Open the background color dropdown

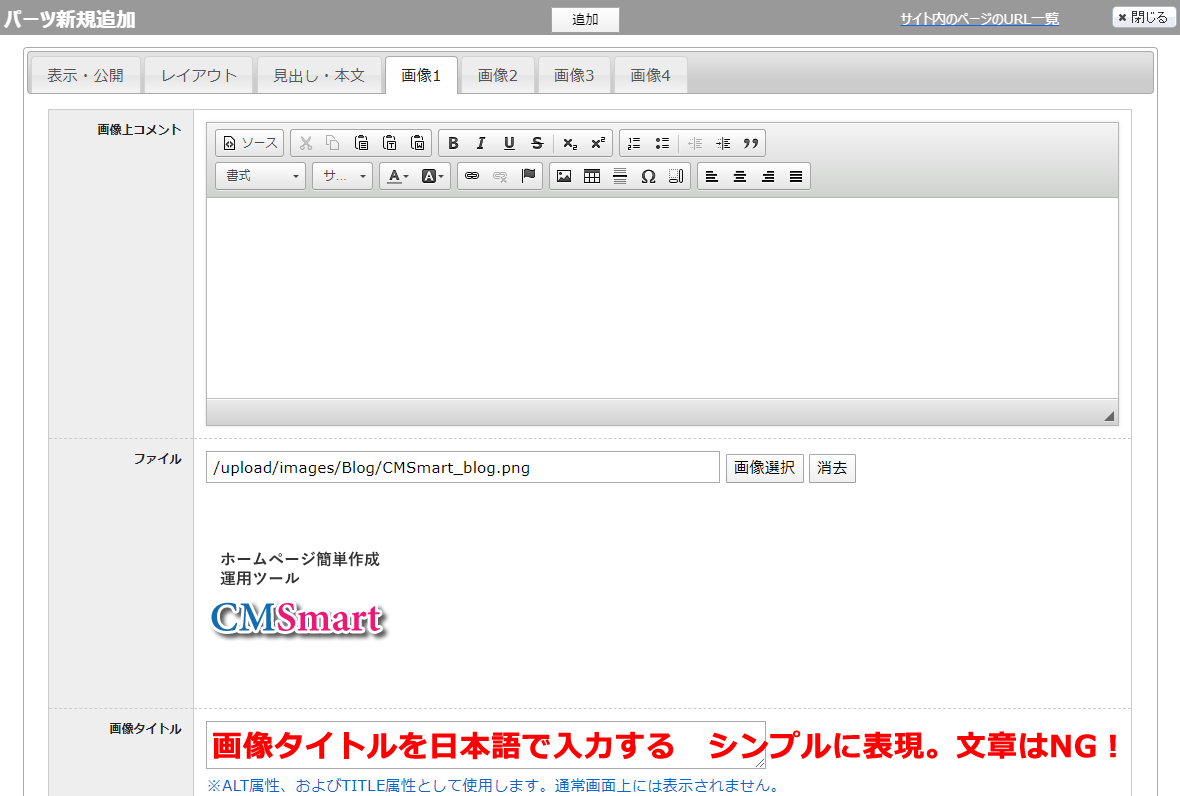pos(434,176)
